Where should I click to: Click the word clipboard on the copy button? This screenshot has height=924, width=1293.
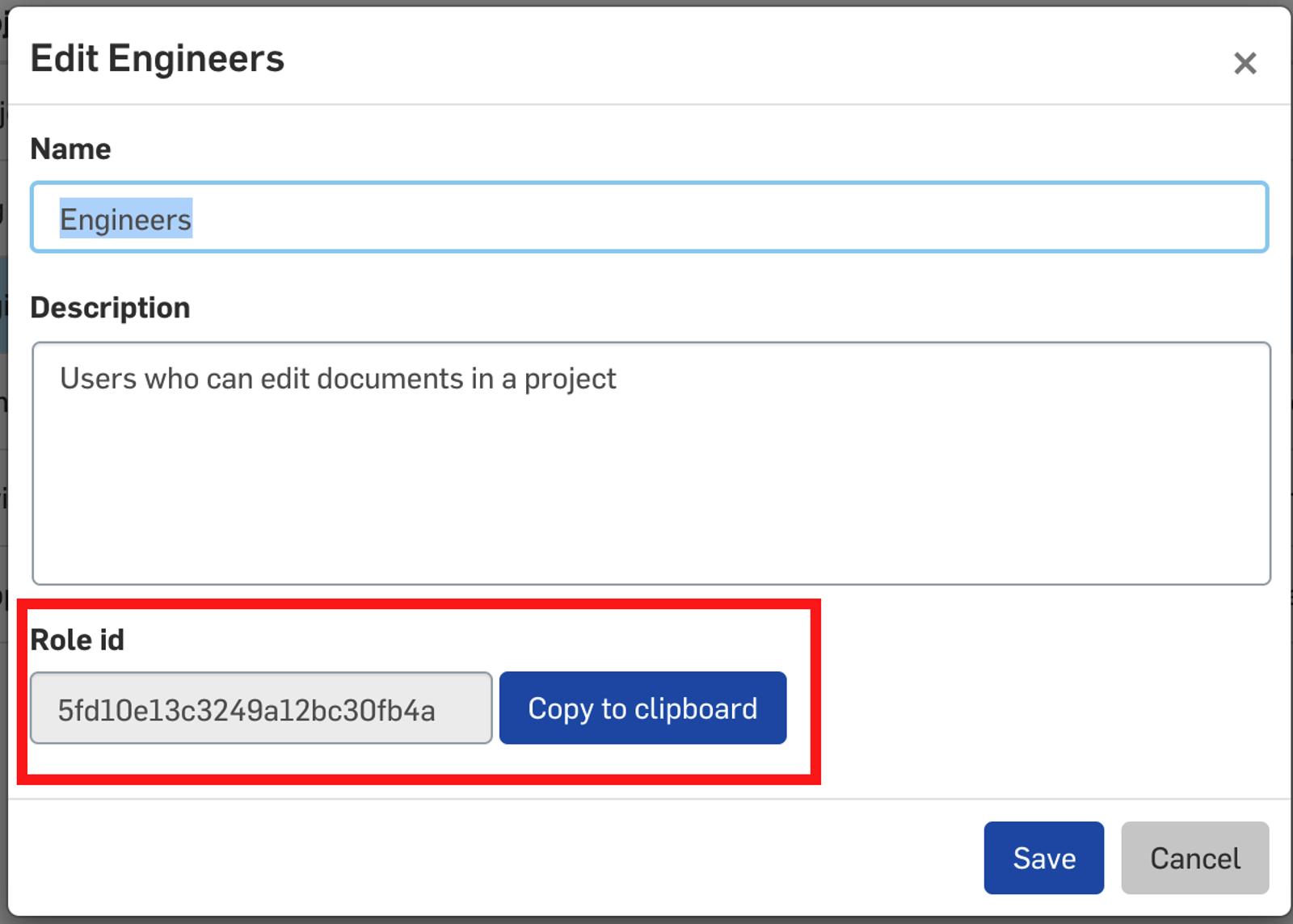click(x=696, y=708)
